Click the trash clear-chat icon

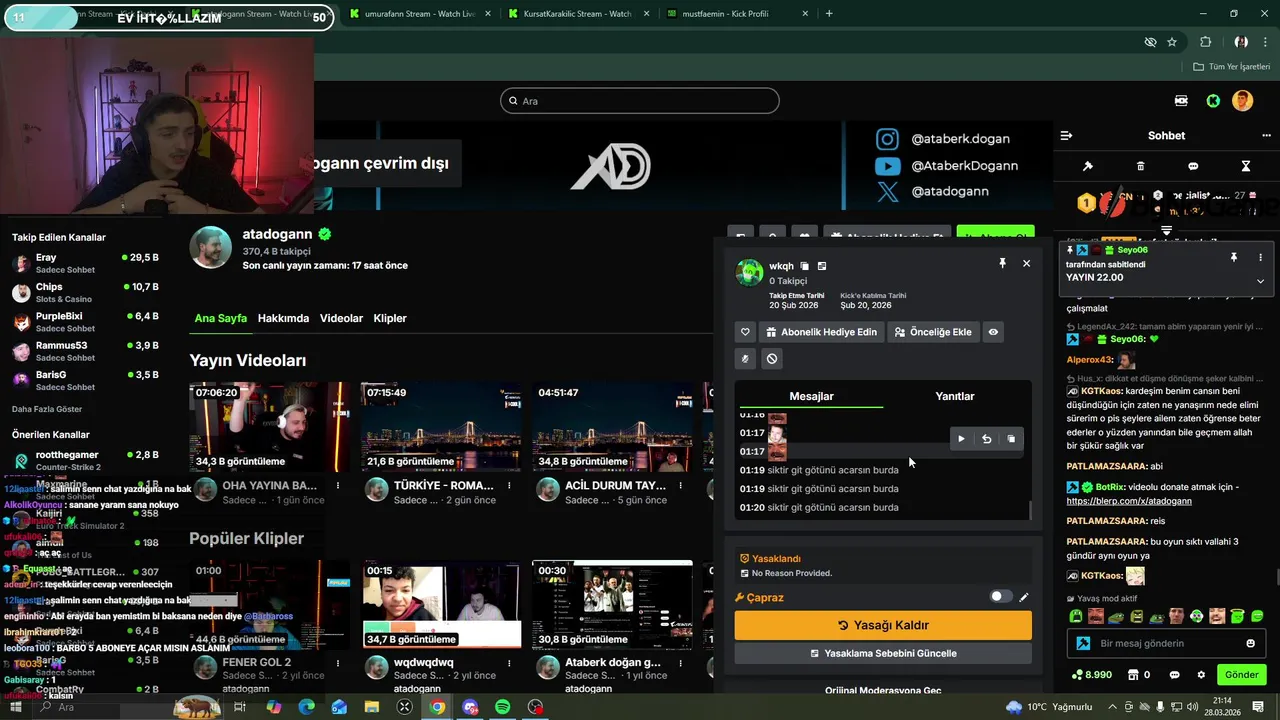pyautogui.click(x=1141, y=166)
